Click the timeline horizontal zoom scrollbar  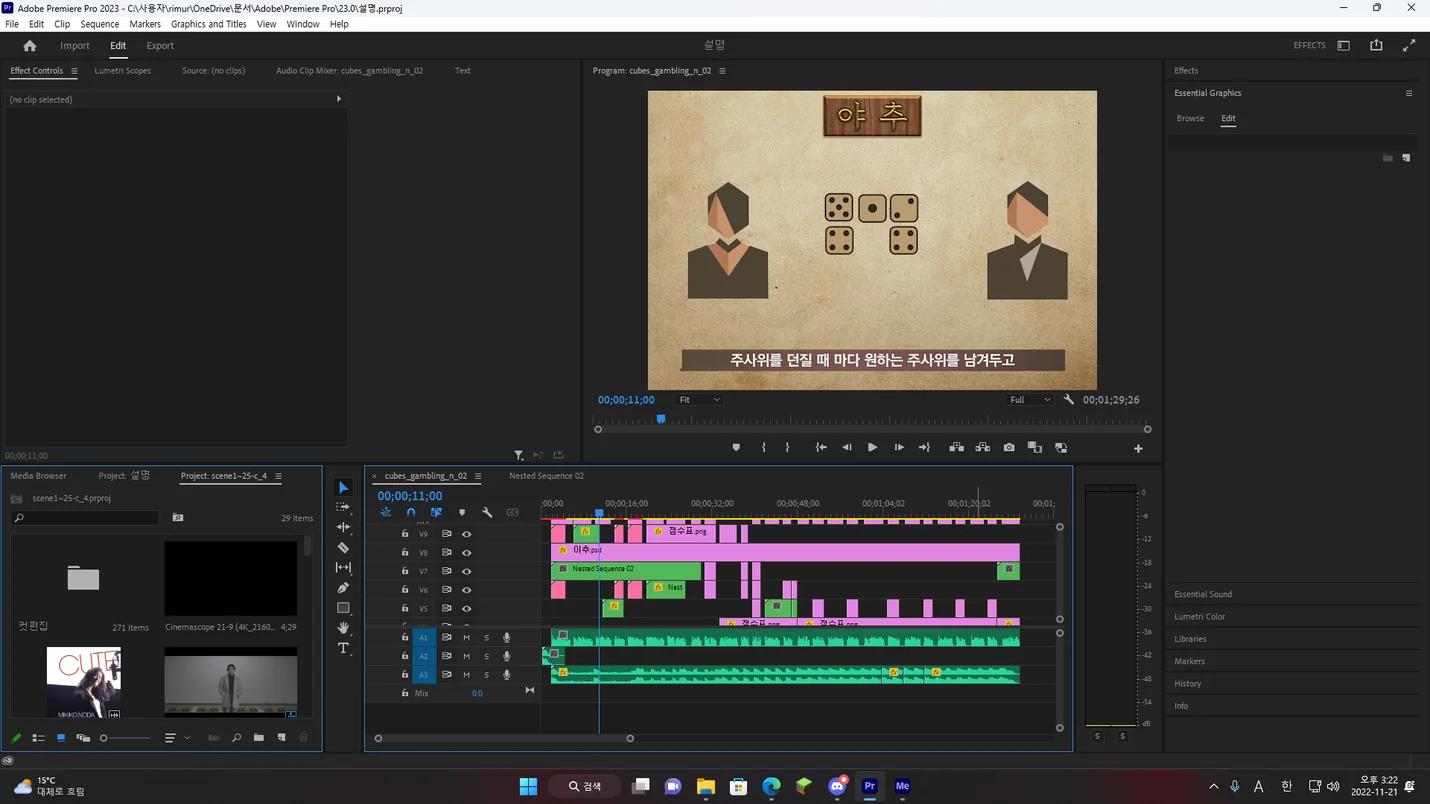tap(504, 738)
